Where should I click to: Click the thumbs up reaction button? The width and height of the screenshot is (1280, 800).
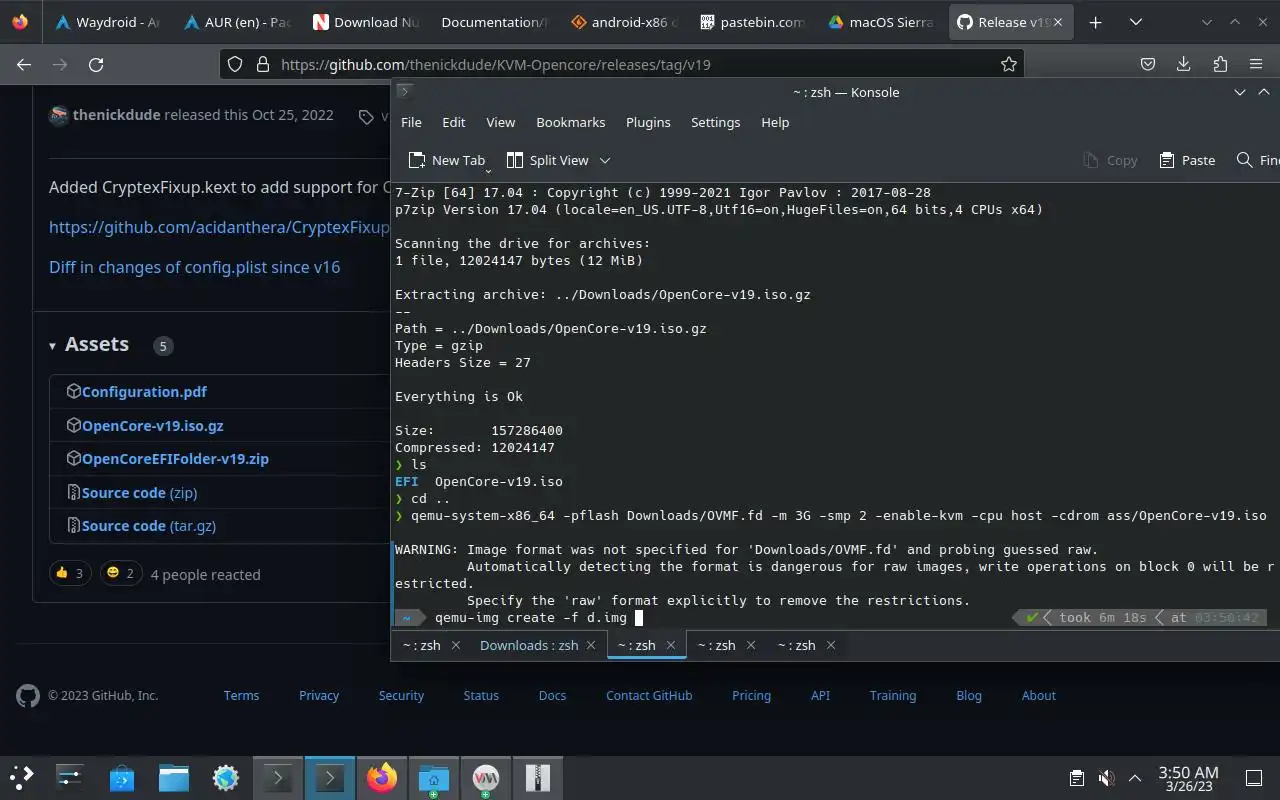point(69,573)
